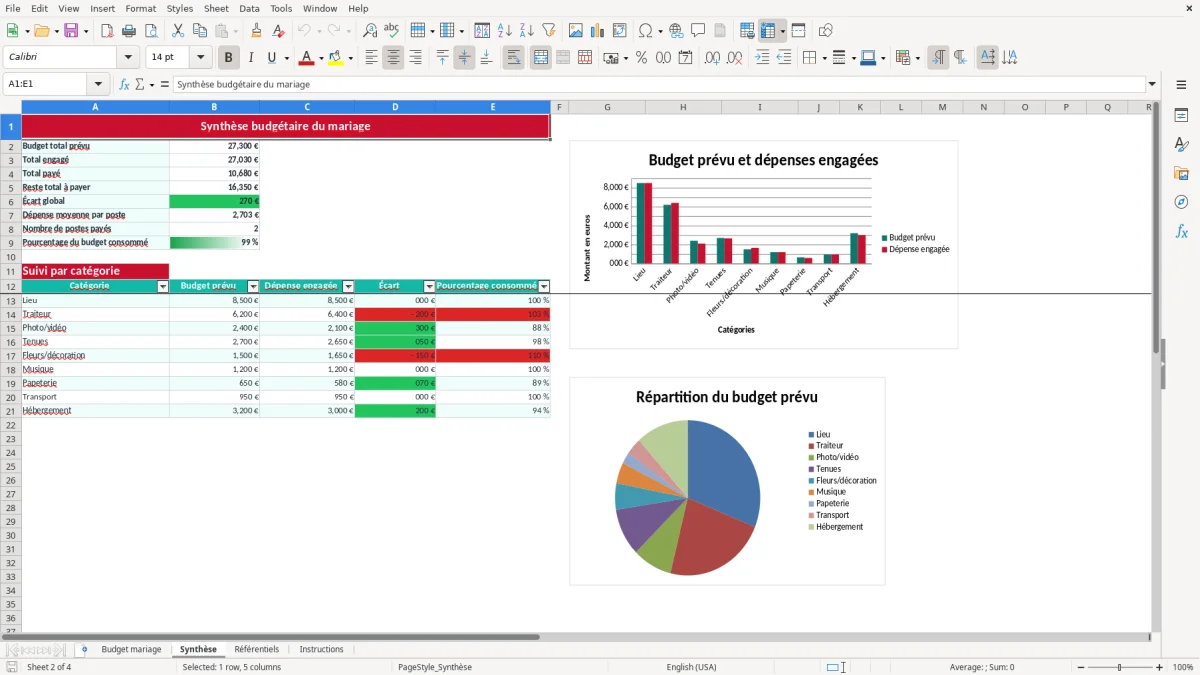This screenshot has width=1200, height=675.
Task: Enable left alignment
Action: (x=371, y=58)
